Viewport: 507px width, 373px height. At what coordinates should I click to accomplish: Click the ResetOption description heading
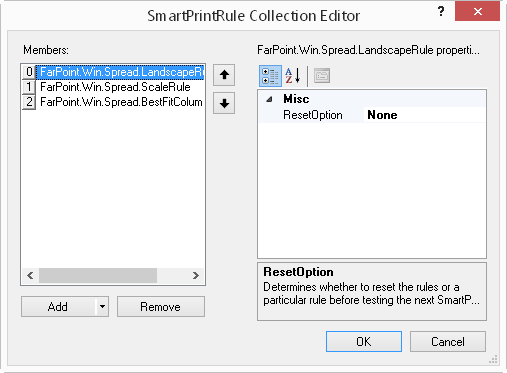tap(298, 272)
